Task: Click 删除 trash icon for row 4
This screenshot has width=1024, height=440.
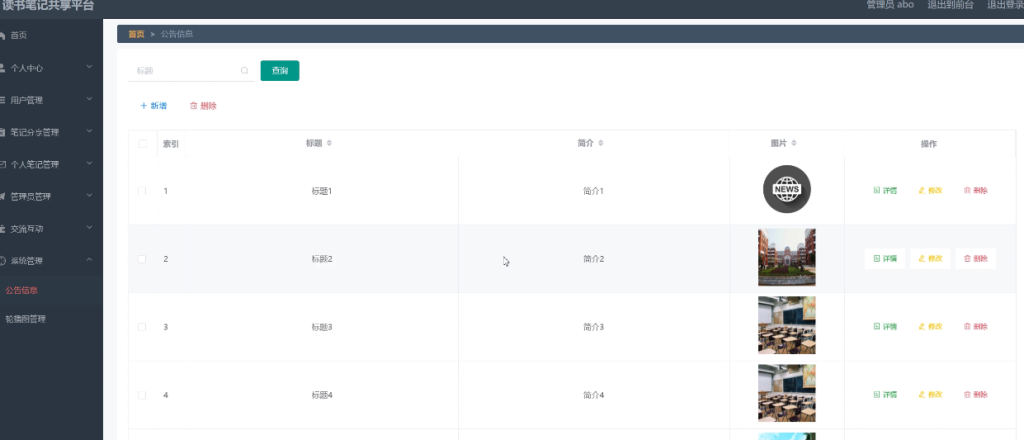Action: tap(967, 395)
